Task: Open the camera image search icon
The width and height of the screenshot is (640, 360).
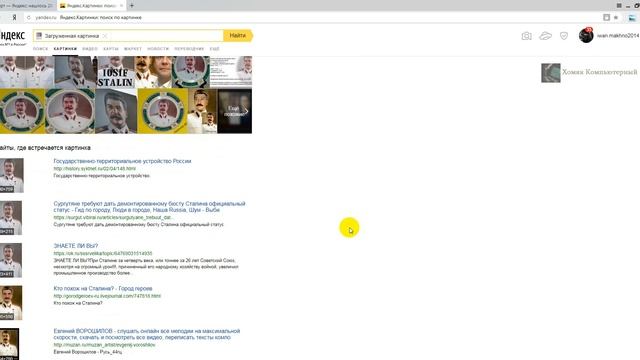Action: tap(526, 36)
